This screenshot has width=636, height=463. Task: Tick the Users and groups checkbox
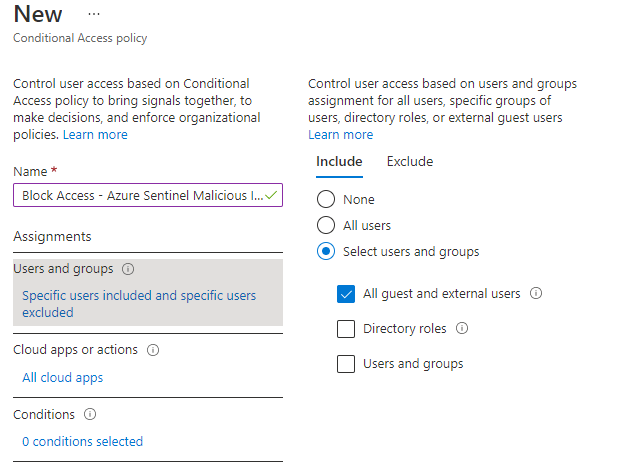(347, 364)
